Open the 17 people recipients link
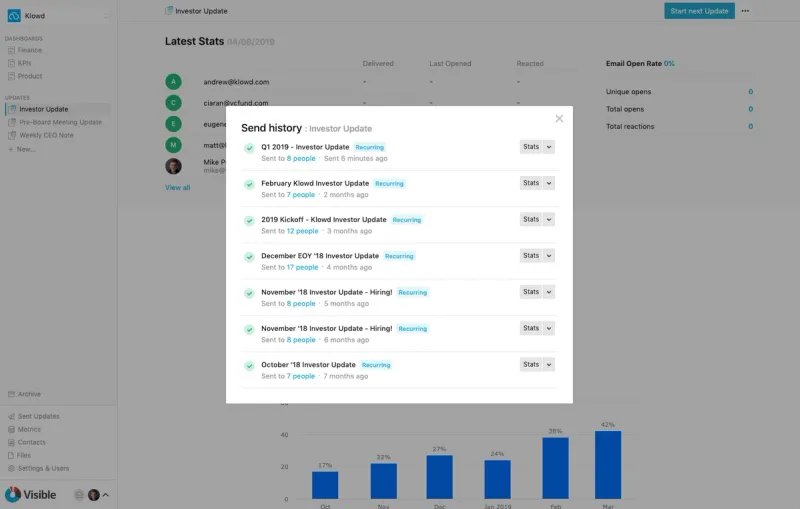This screenshot has height=509, width=800. pos(303,267)
